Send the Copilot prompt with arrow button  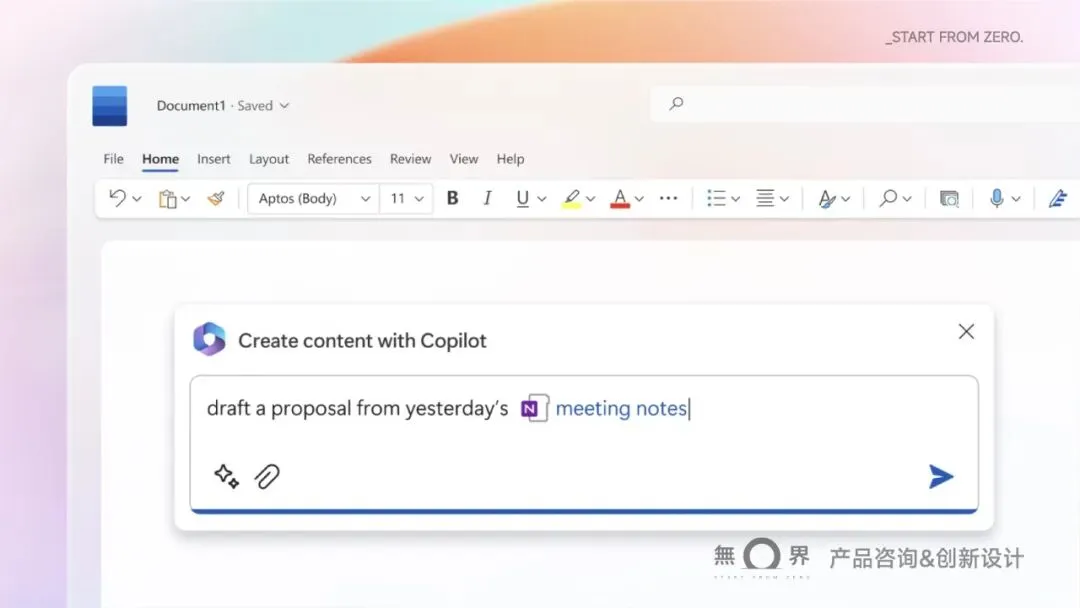[x=941, y=476]
